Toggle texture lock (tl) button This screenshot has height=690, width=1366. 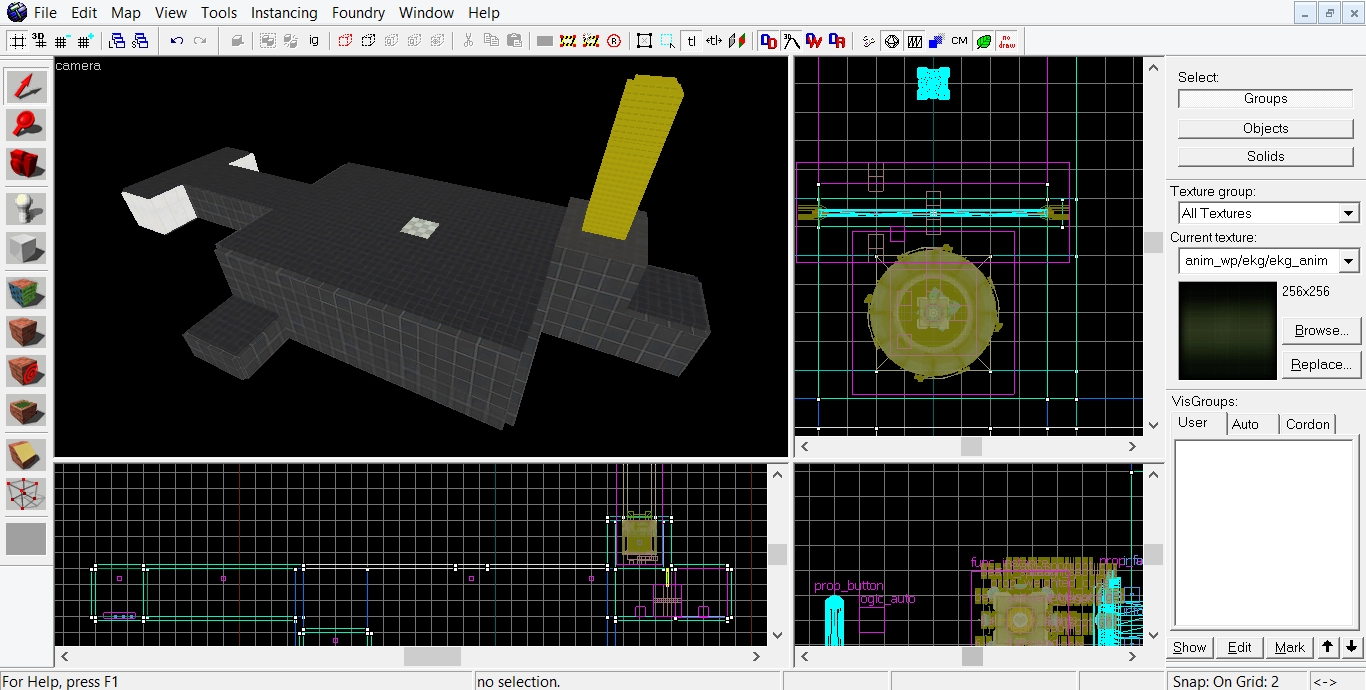pyautogui.click(x=691, y=41)
